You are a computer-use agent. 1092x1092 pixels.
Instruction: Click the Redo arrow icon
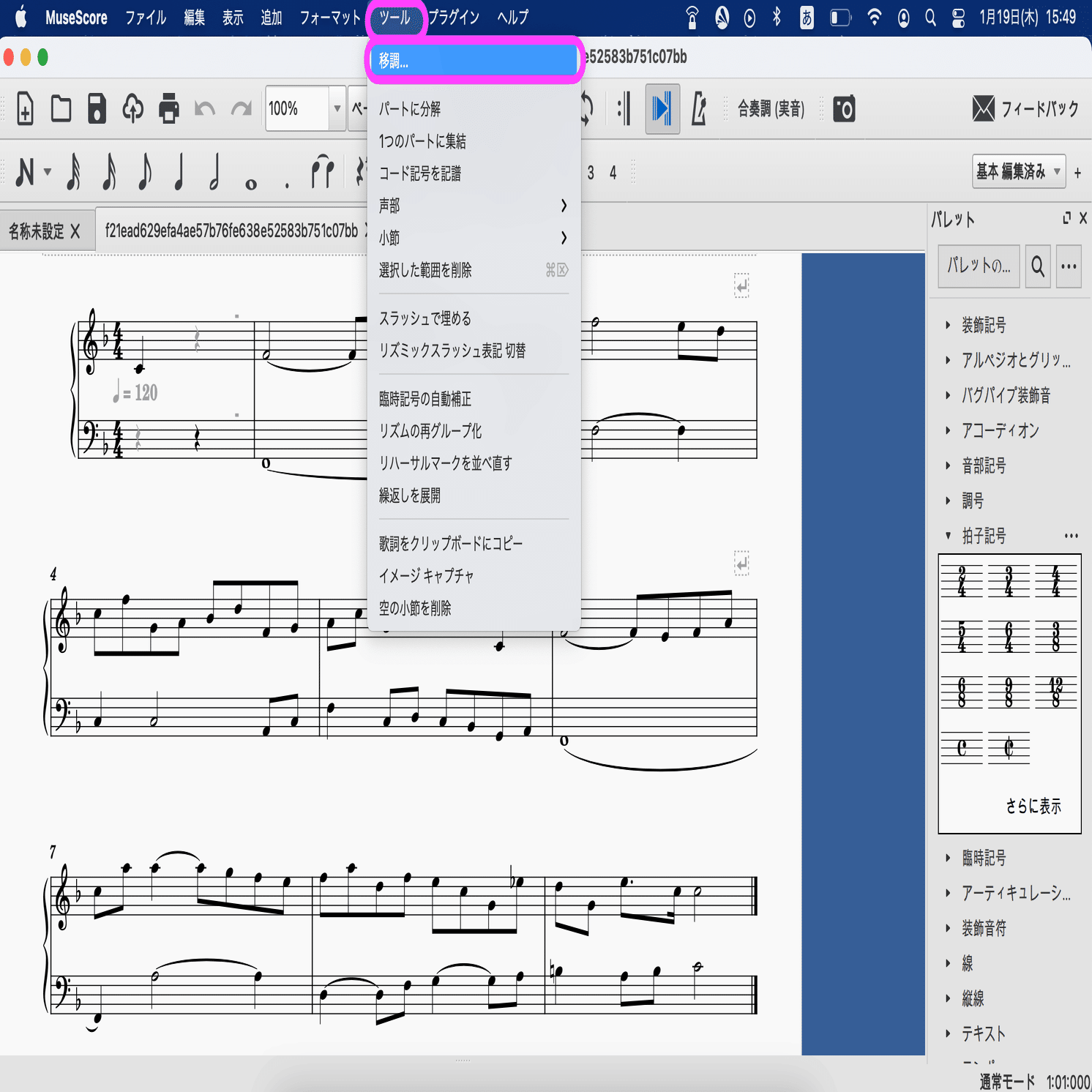pos(241,109)
